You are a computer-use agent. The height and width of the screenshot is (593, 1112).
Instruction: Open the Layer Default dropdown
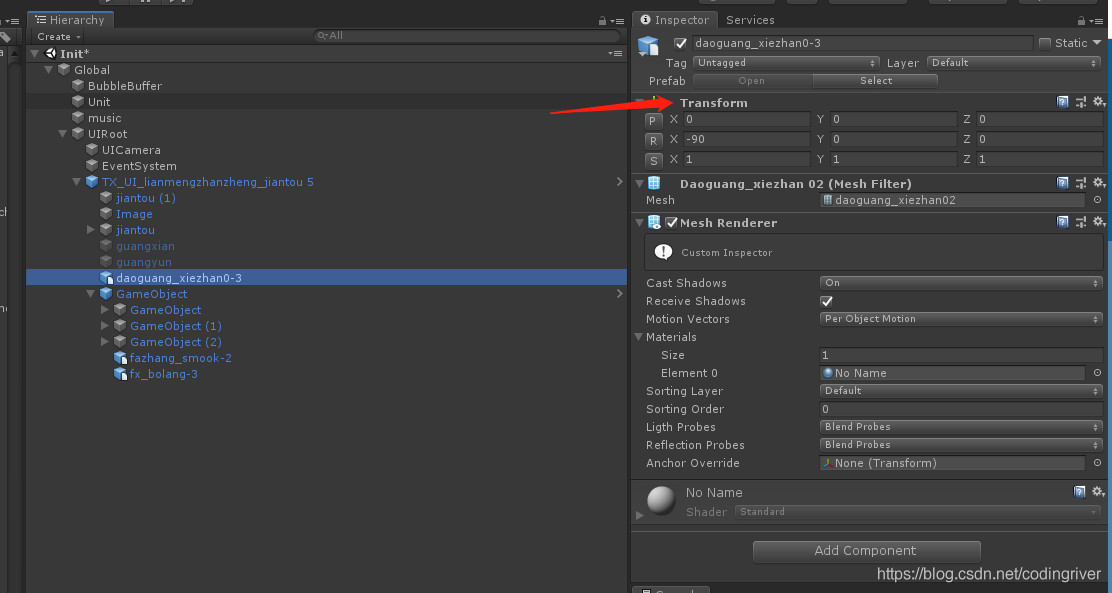click(x=1014, y=63)
